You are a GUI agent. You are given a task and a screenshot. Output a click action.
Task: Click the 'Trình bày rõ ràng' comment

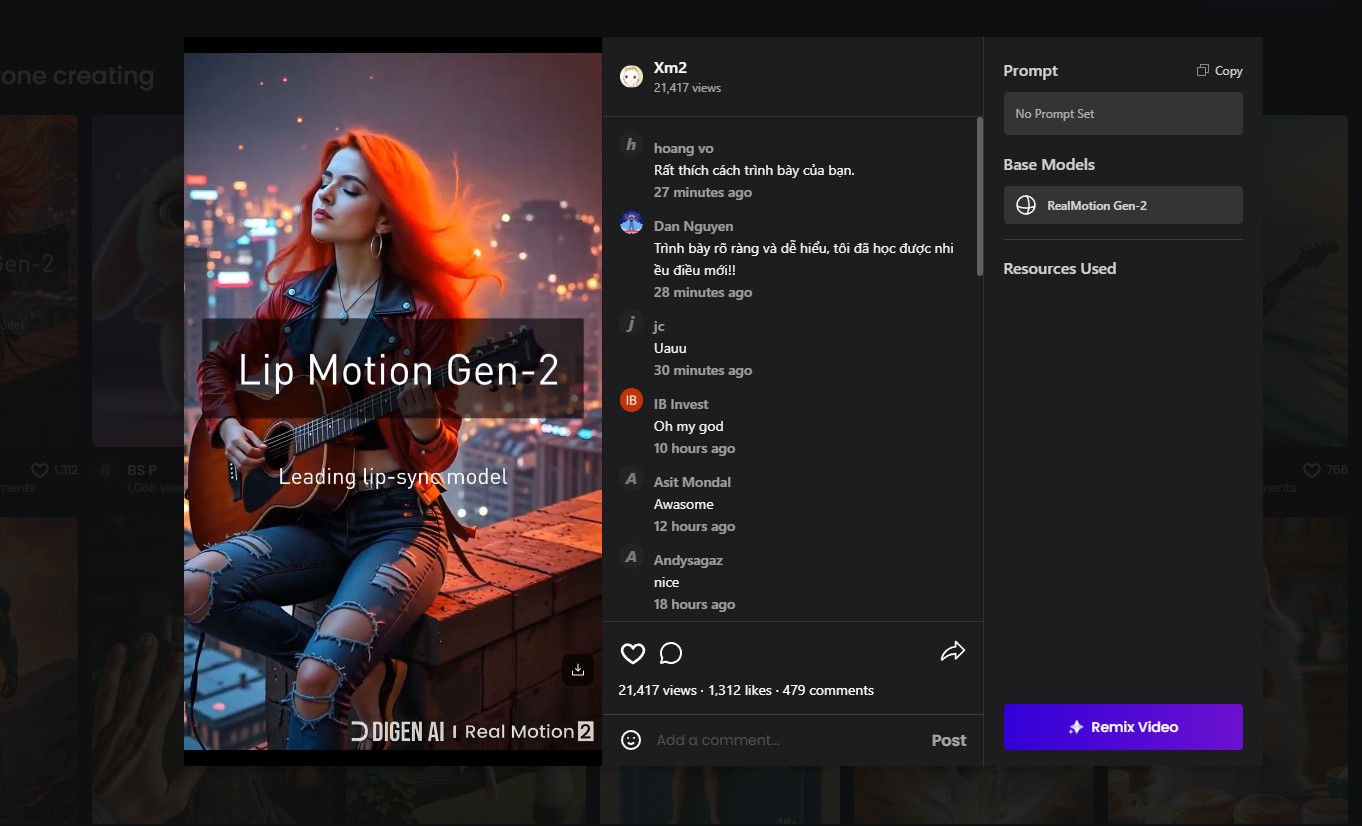click(804, 259)
